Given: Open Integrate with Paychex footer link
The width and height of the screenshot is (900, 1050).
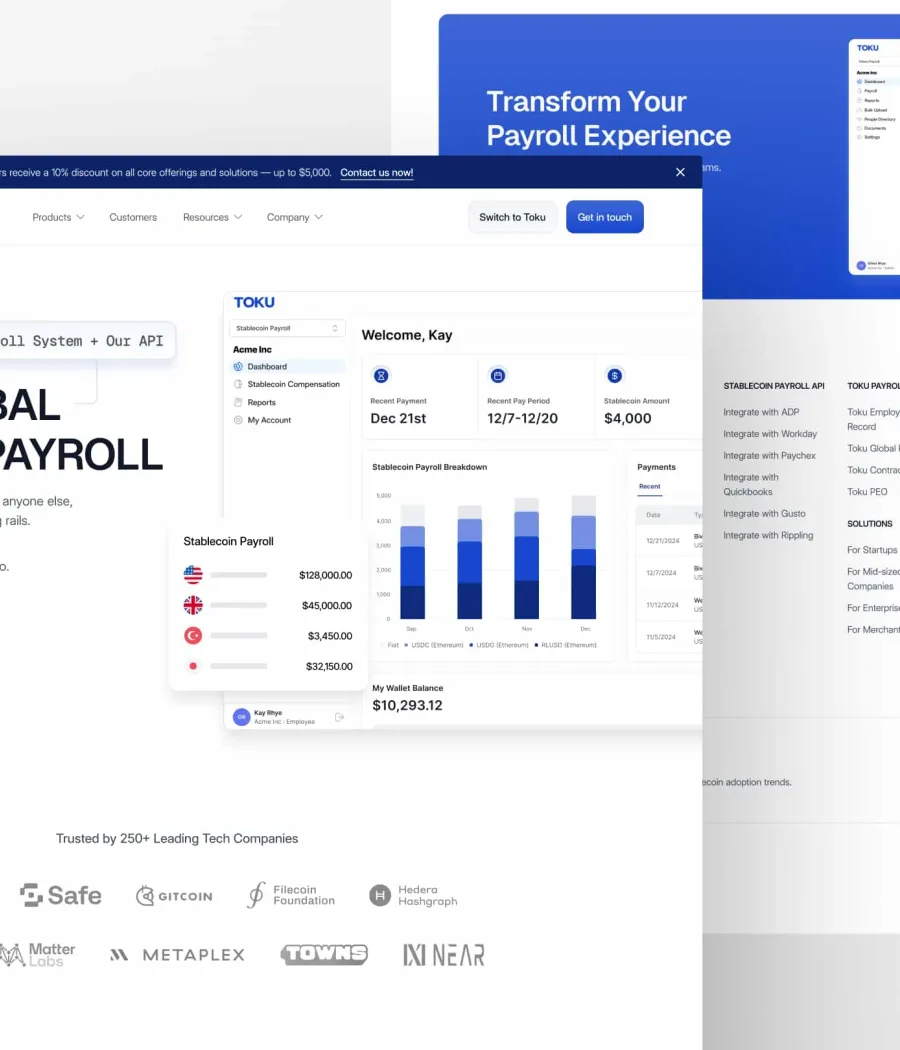Looking at the screenshot, I should [769, 455].
